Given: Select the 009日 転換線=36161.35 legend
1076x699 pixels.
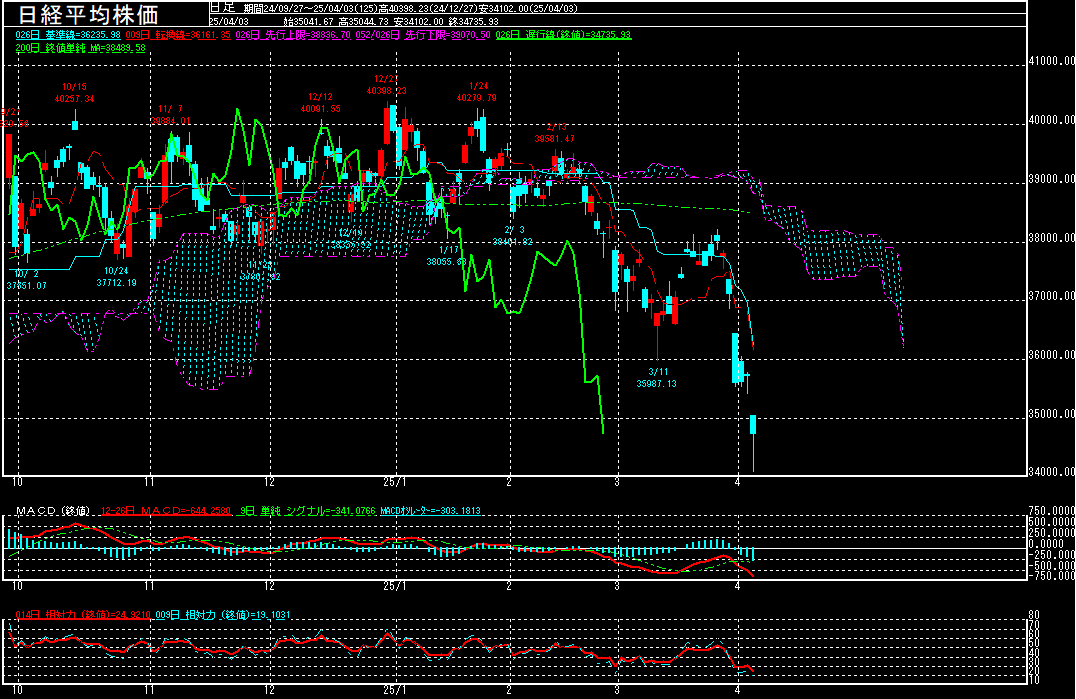Looking at the screenshot, I should click(178, 35).
